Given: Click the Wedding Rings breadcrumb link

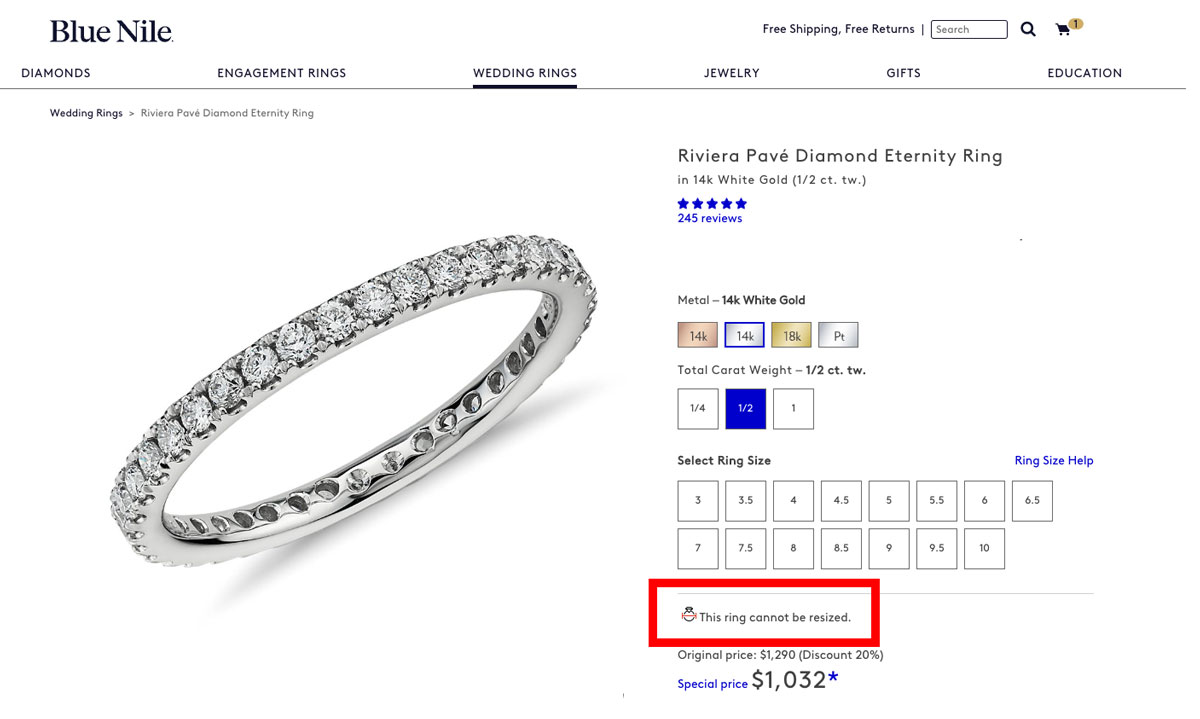Looking at the screenshot, I should tap(86, 113).
